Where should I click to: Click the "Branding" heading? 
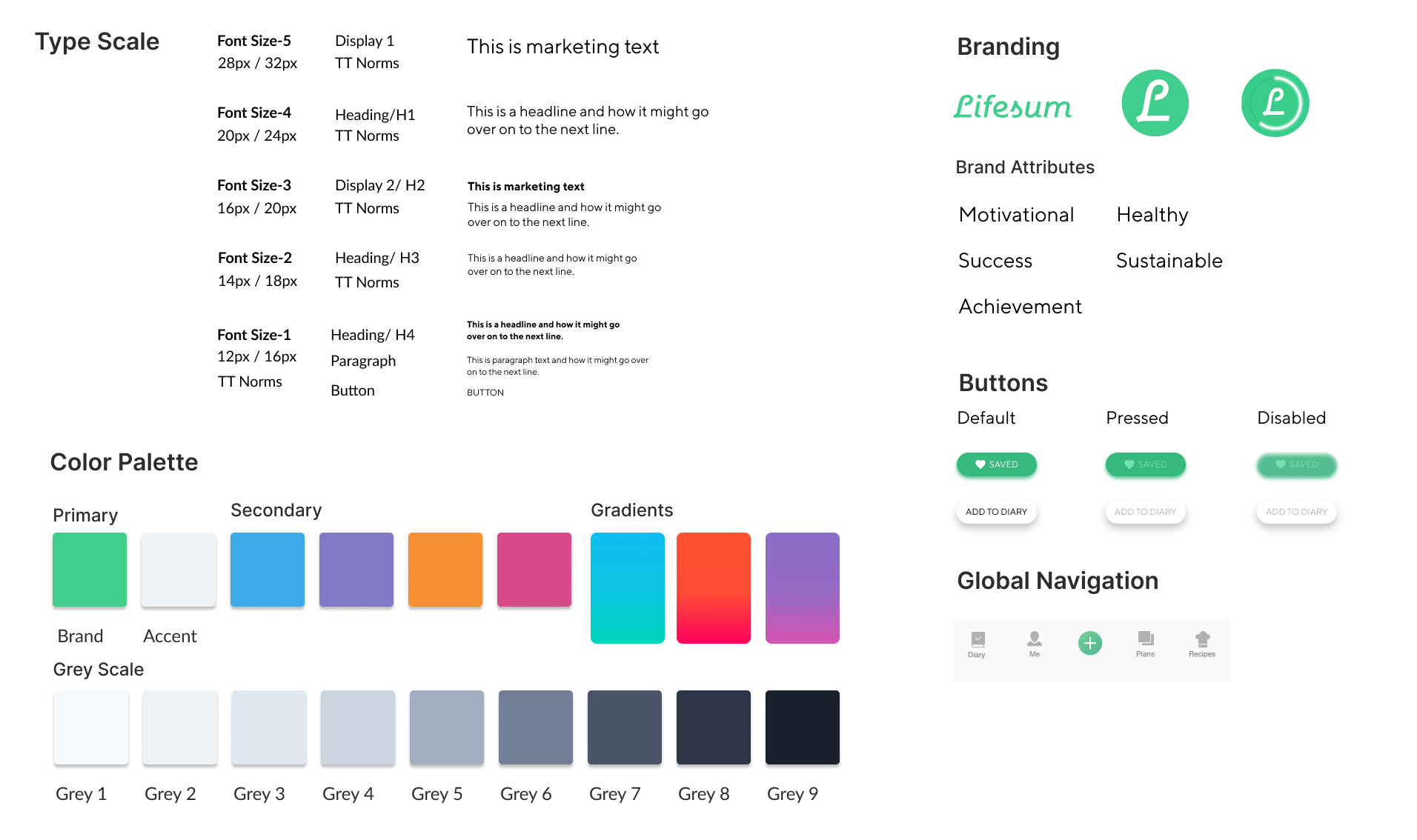pyautogui.click(x=1008, y=47)
